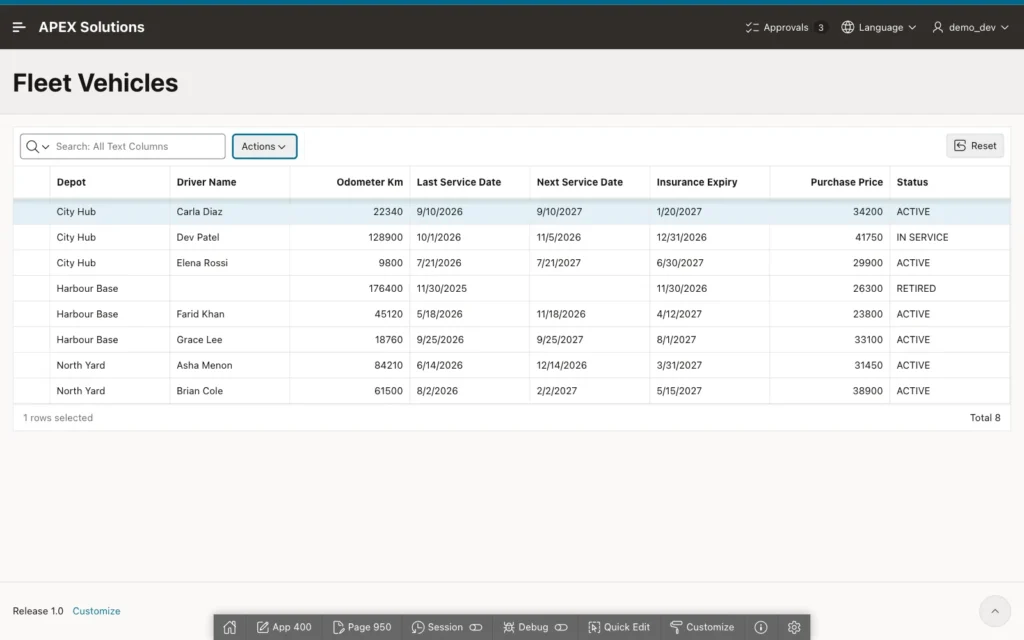This screenshot has width=1024, height=640.
Task: Toggle the Session switch in developer toolbar
Action: pyautogui.click(x=476, y=627)
